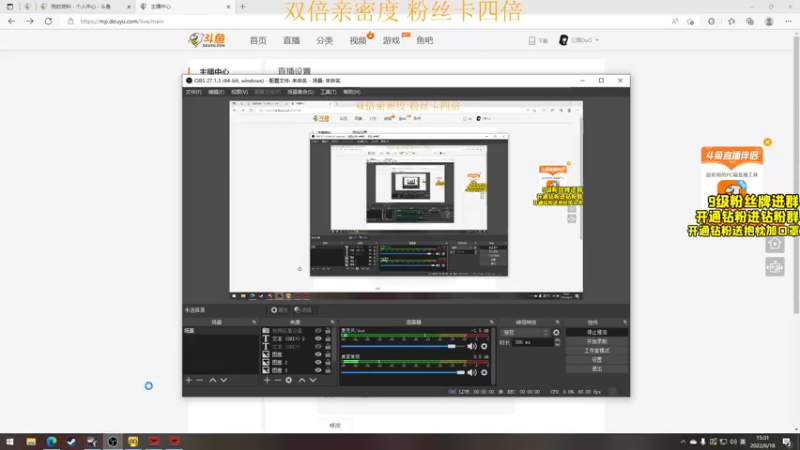This screenshot has width=800, height=450.
Task: Open Steam from the taskbar
Action: click(72, 441)
